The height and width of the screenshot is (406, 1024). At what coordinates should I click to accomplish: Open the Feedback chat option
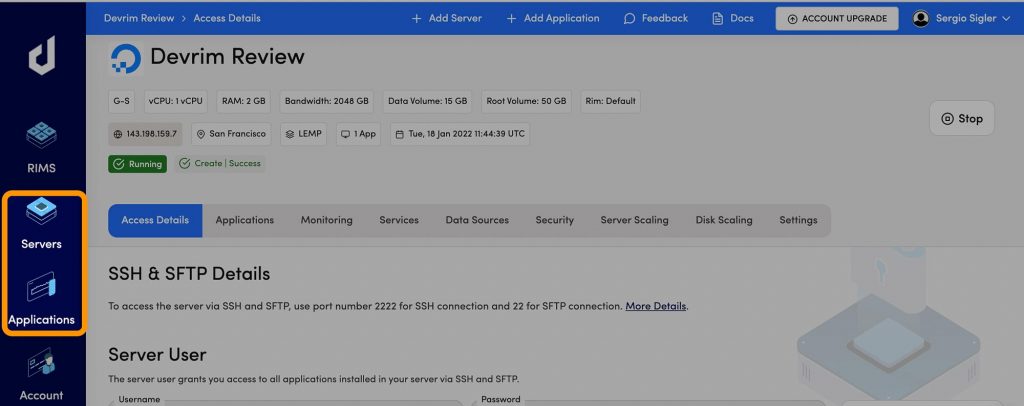click(x=655, y=18)
